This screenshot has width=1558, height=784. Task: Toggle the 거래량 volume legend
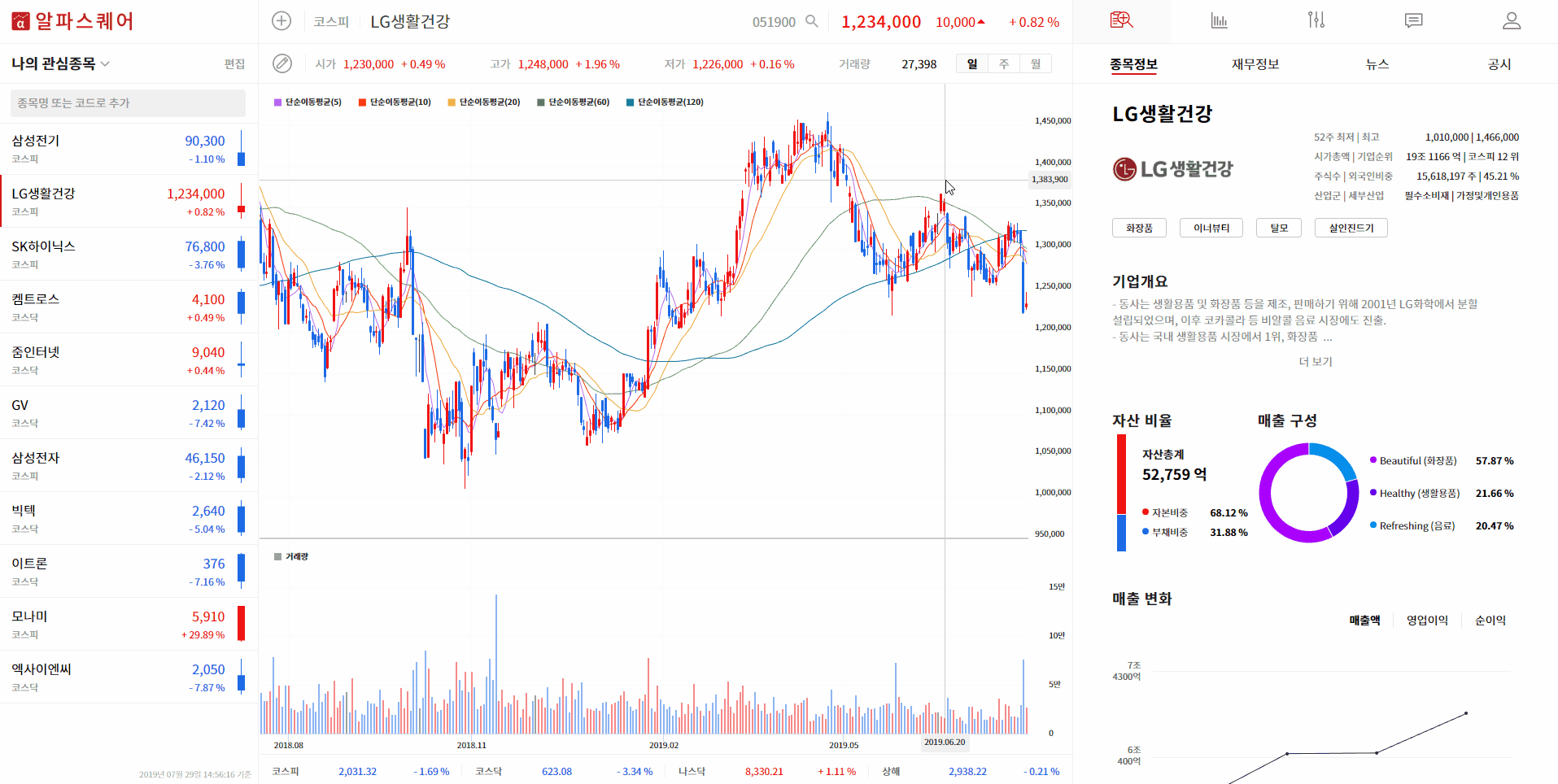coord(291,557)
